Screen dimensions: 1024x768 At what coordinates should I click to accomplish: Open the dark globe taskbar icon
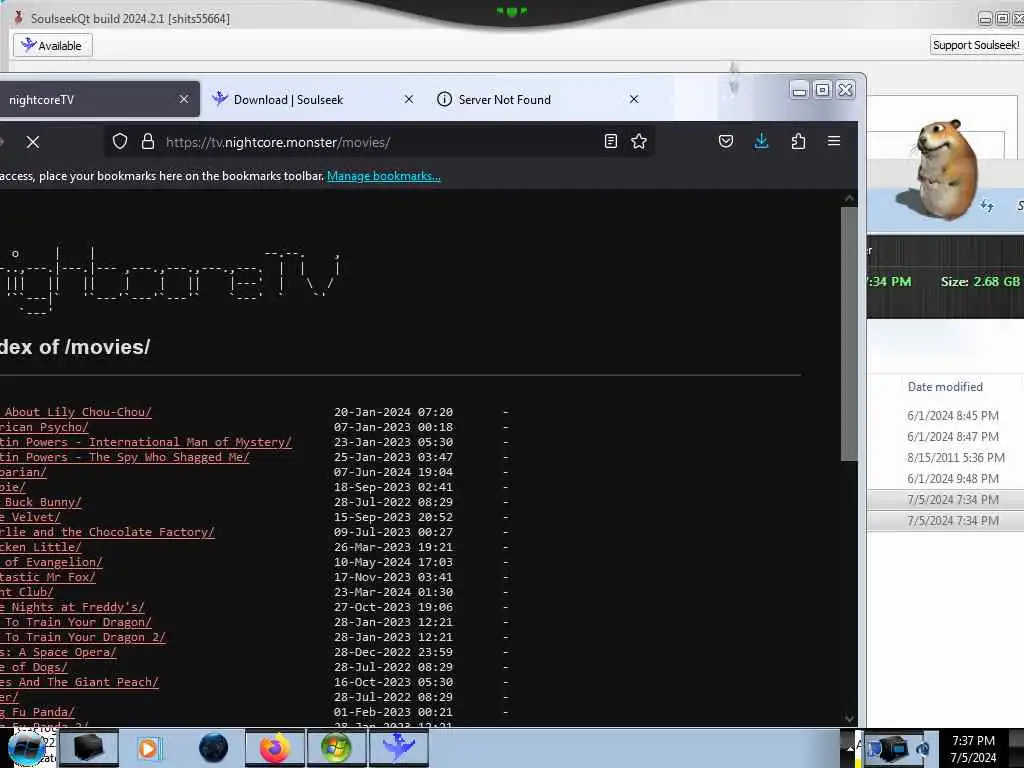tap(213, 748)
